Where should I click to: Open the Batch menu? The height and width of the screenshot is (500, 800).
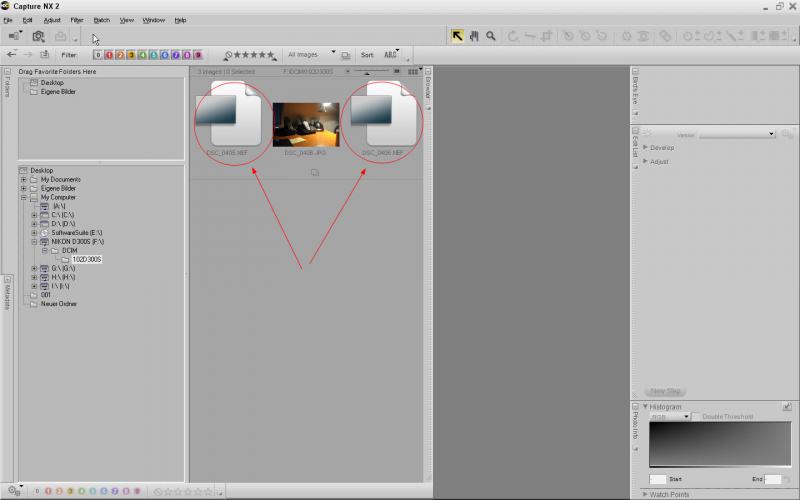pyautogui.click(x=102, y=20)
